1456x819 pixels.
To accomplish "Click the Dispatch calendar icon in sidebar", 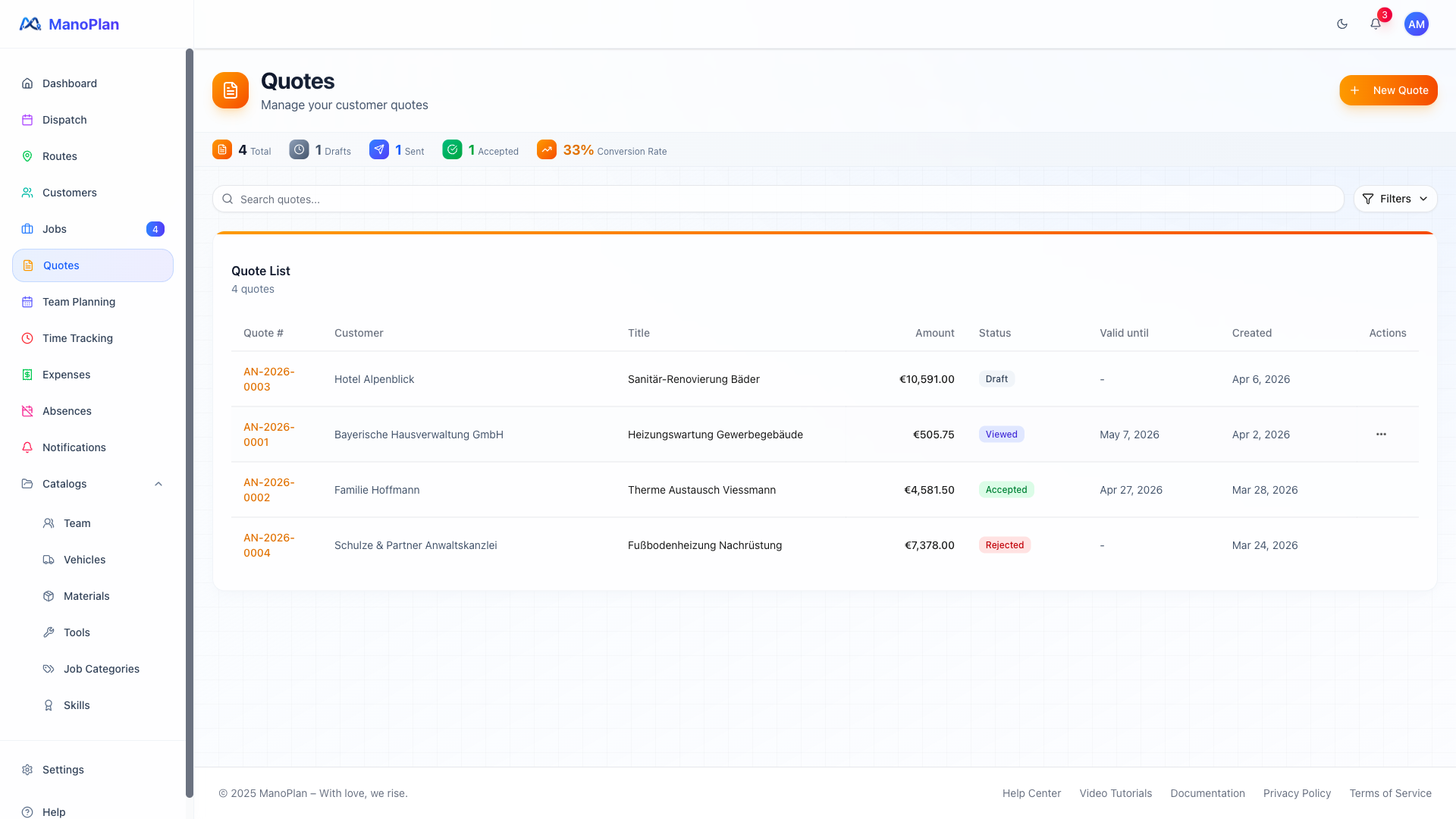I will pyautogui.click(x=27, y=120).
